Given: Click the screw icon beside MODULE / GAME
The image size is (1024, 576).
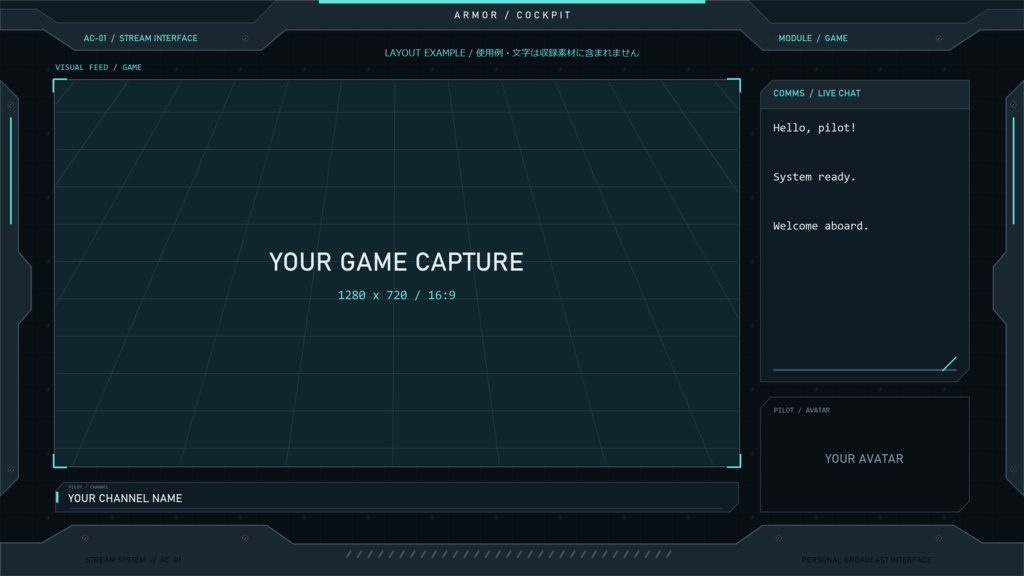Looking at the screenshot, I should tap(939, 39).
